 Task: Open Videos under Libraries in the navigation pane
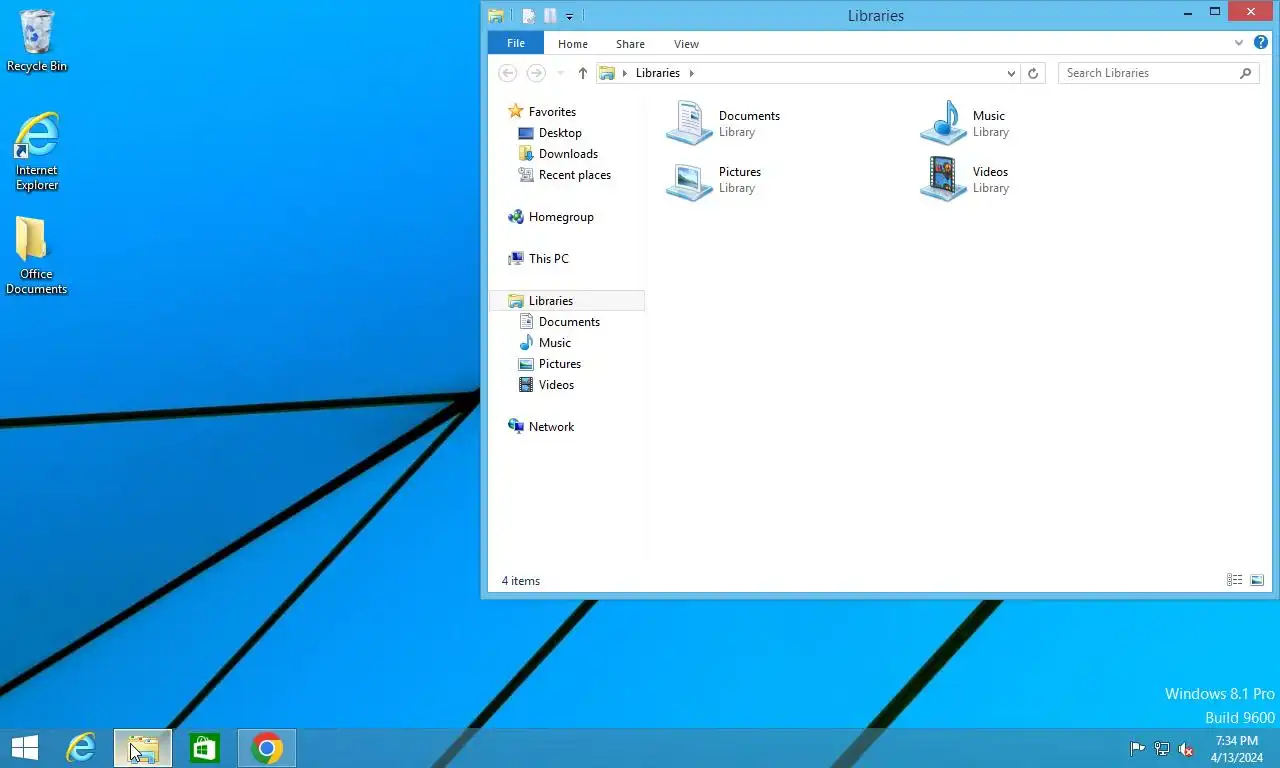pyautogui.click(x=546, y=385)
